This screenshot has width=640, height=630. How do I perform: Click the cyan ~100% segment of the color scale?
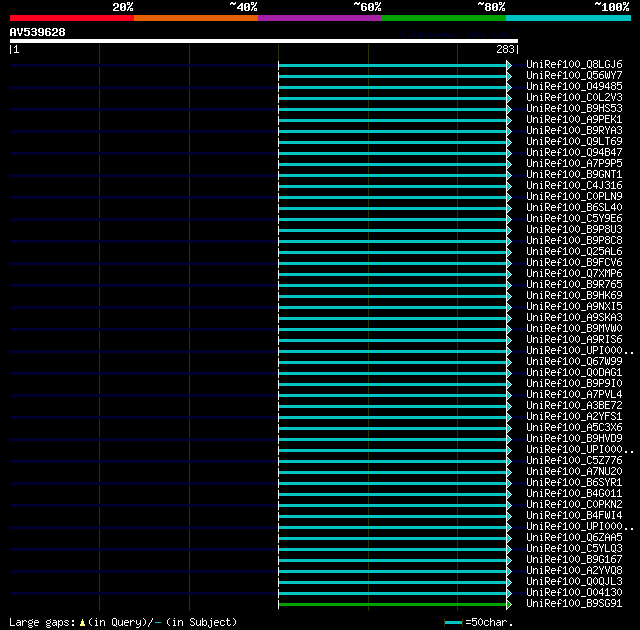point(569,18)
